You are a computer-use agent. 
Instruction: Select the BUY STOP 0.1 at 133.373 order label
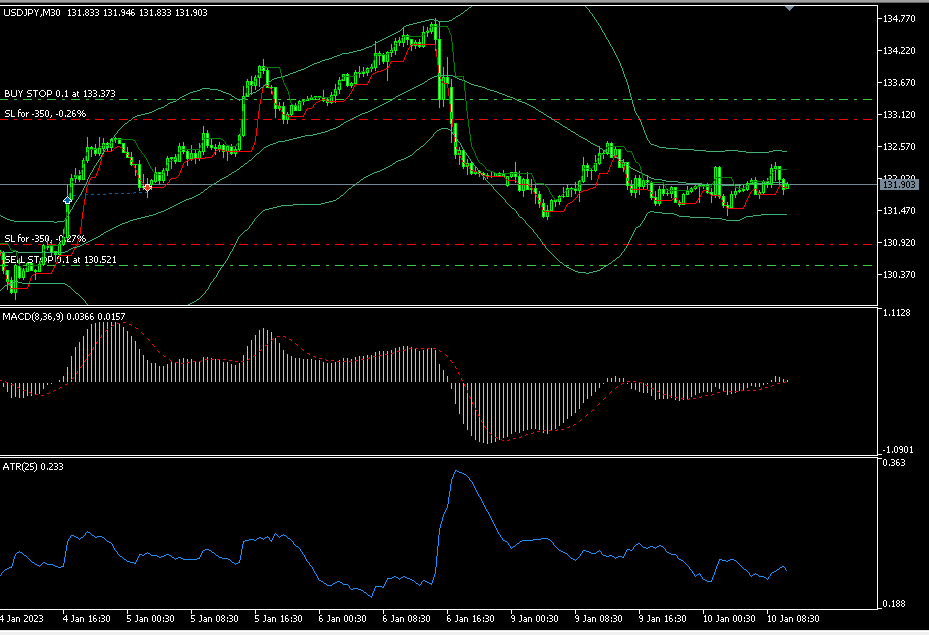60,94
